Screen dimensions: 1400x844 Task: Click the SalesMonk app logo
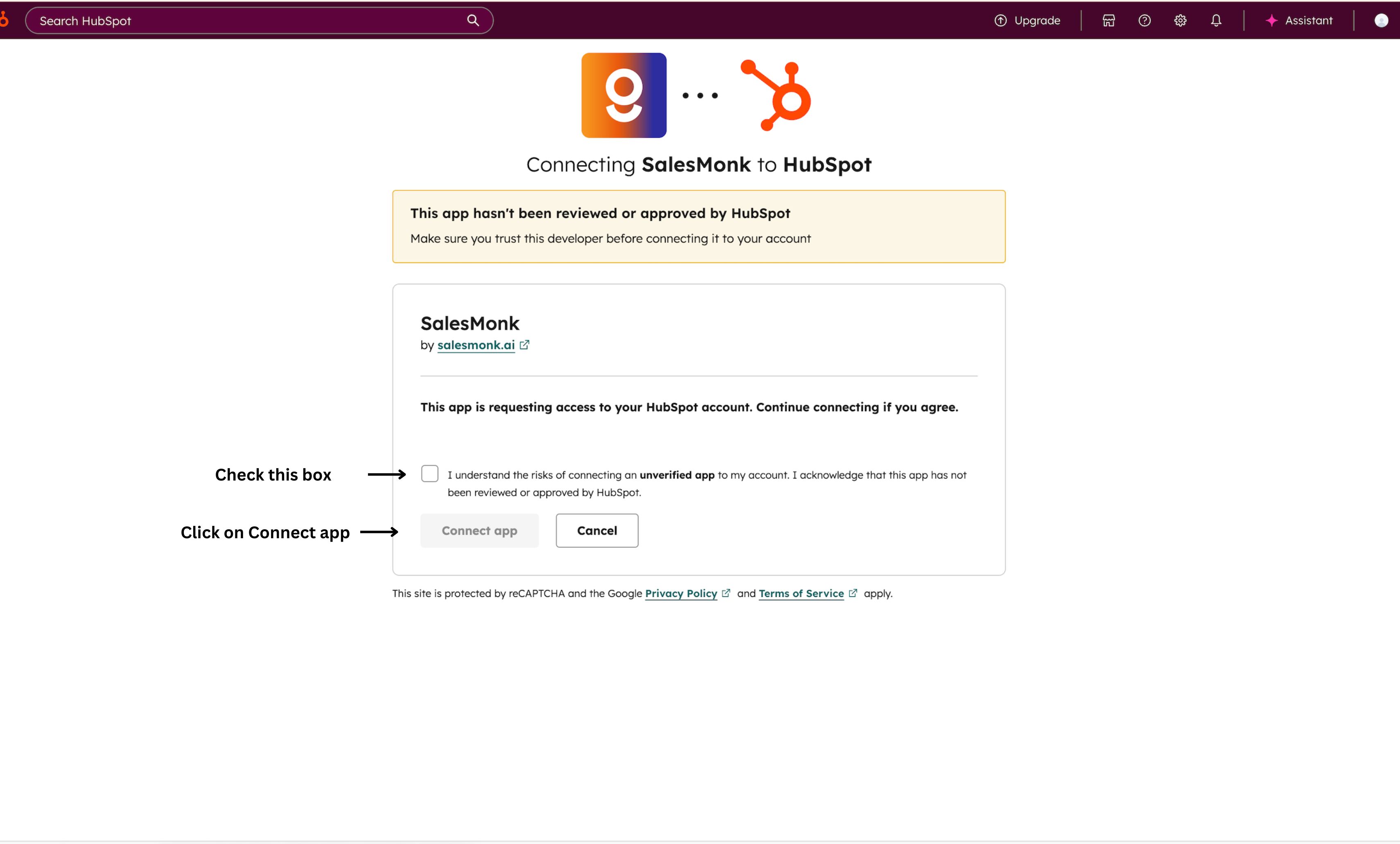click(623, 95)
